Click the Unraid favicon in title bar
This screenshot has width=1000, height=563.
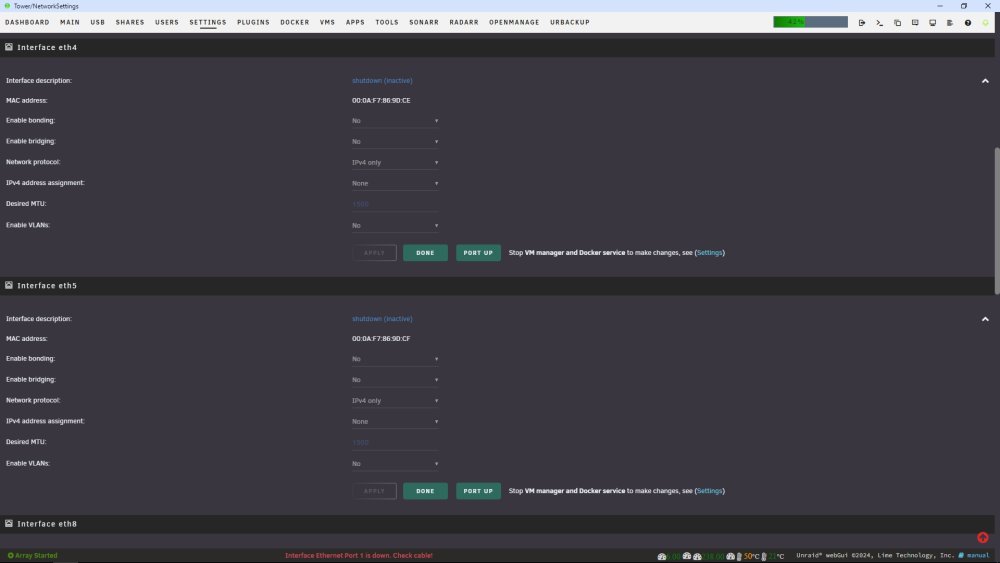coord(7,6)
